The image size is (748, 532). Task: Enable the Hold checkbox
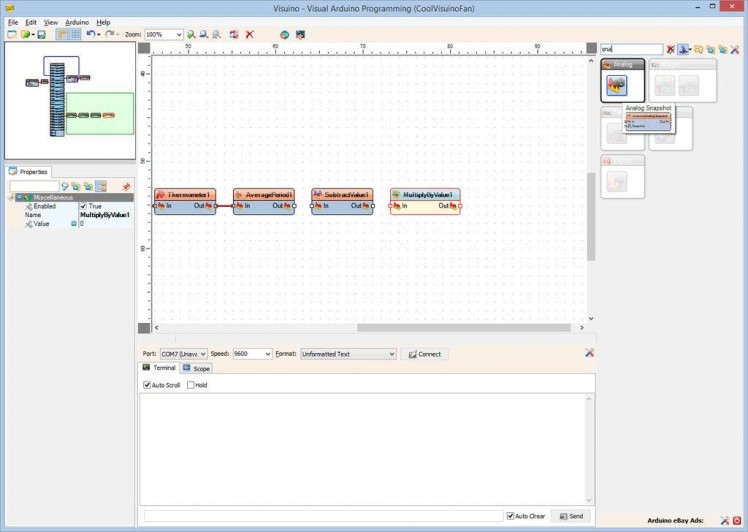(191, 385)
